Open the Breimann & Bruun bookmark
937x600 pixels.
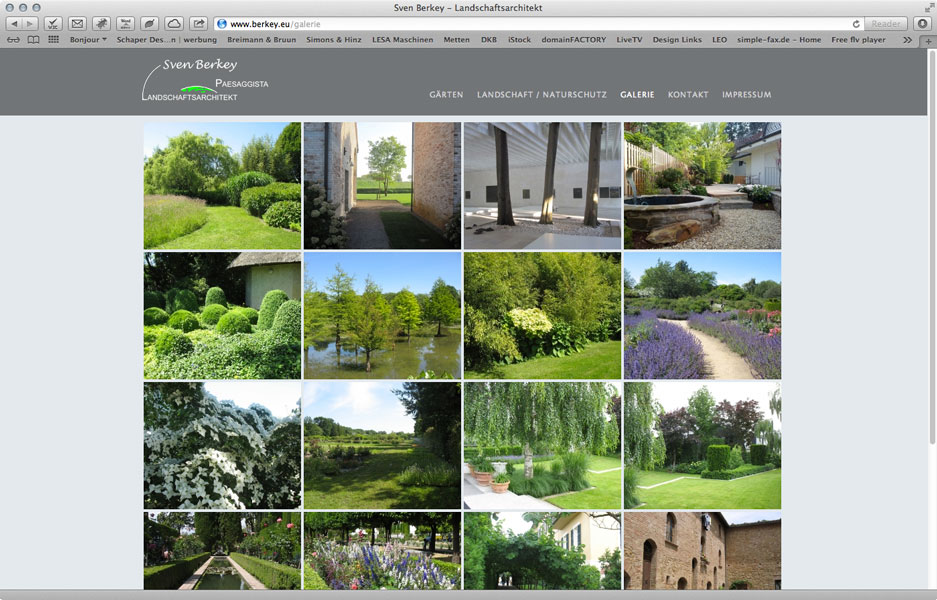[261, 39]
